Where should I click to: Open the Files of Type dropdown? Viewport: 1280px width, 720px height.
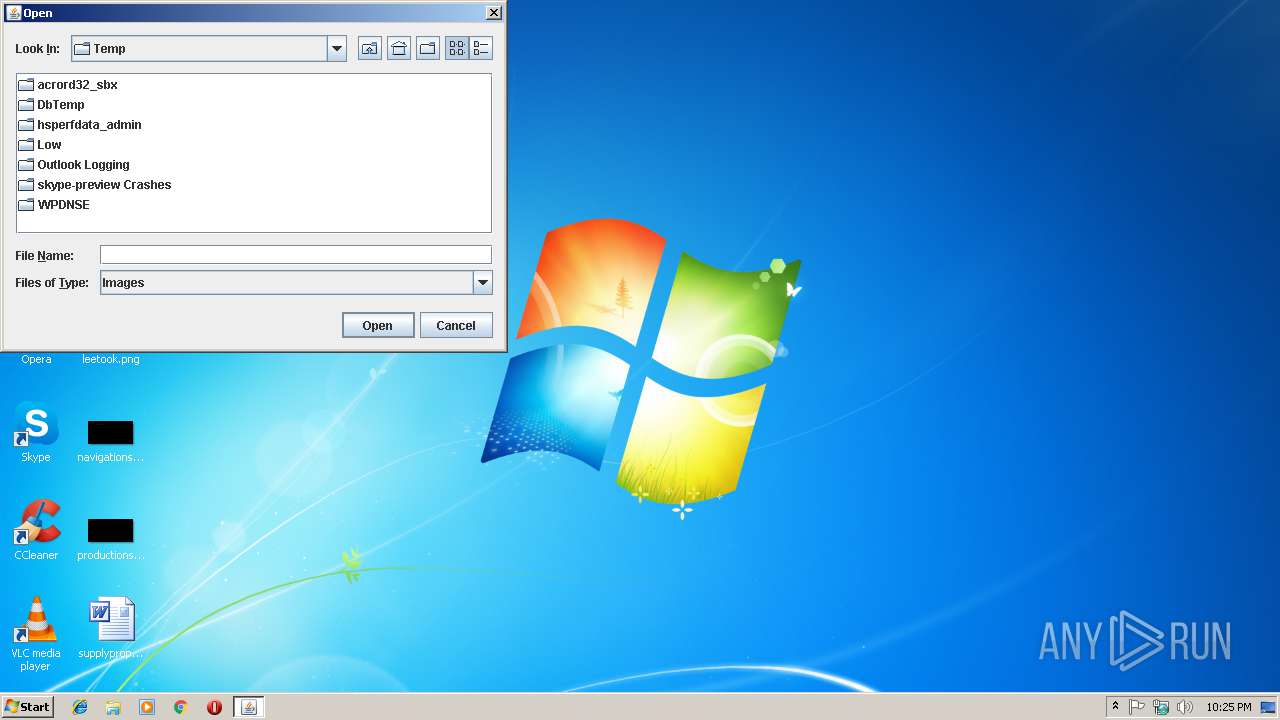pyautogui.click(x=483, y=283)
